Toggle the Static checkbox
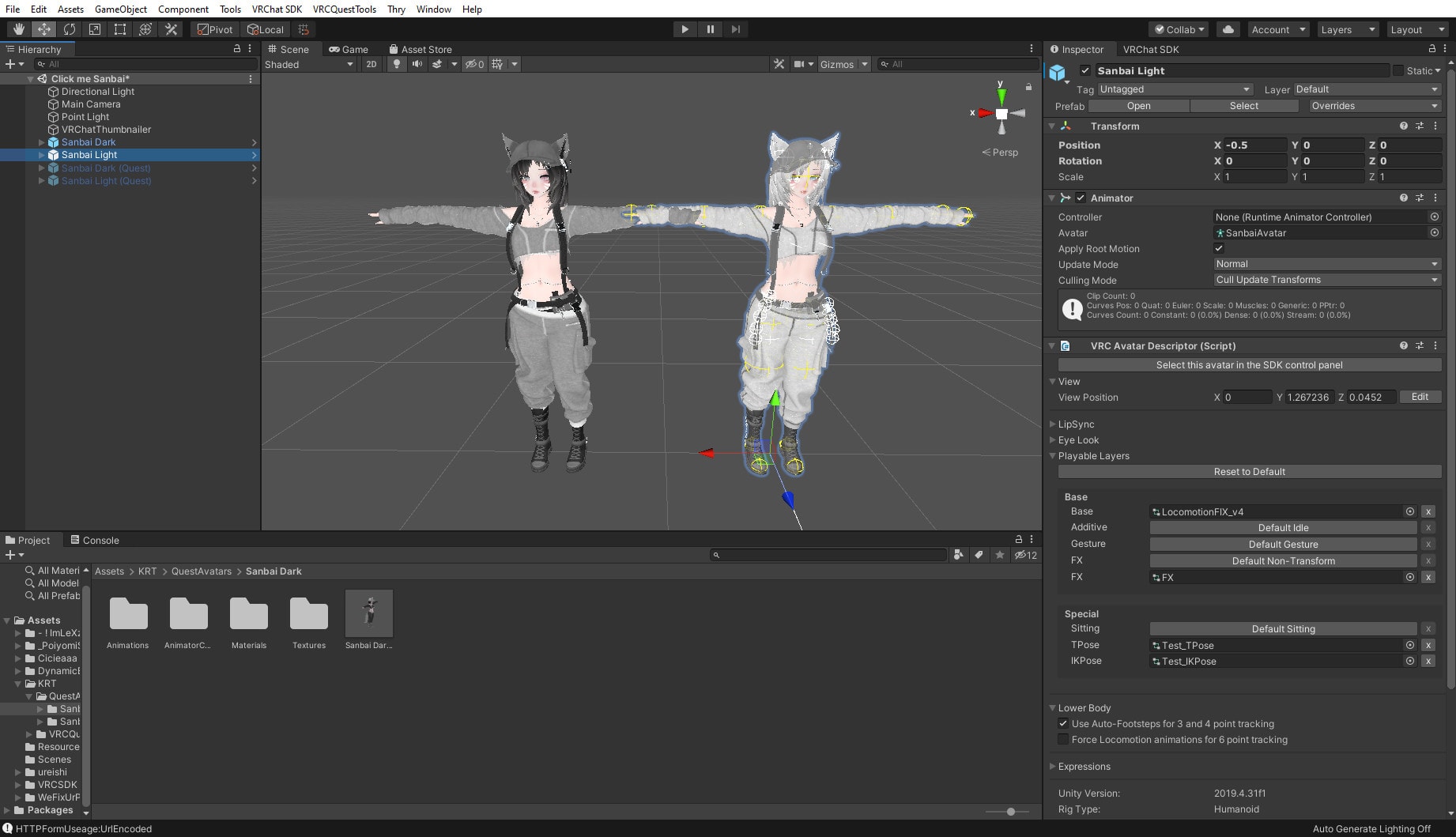 1398,70
